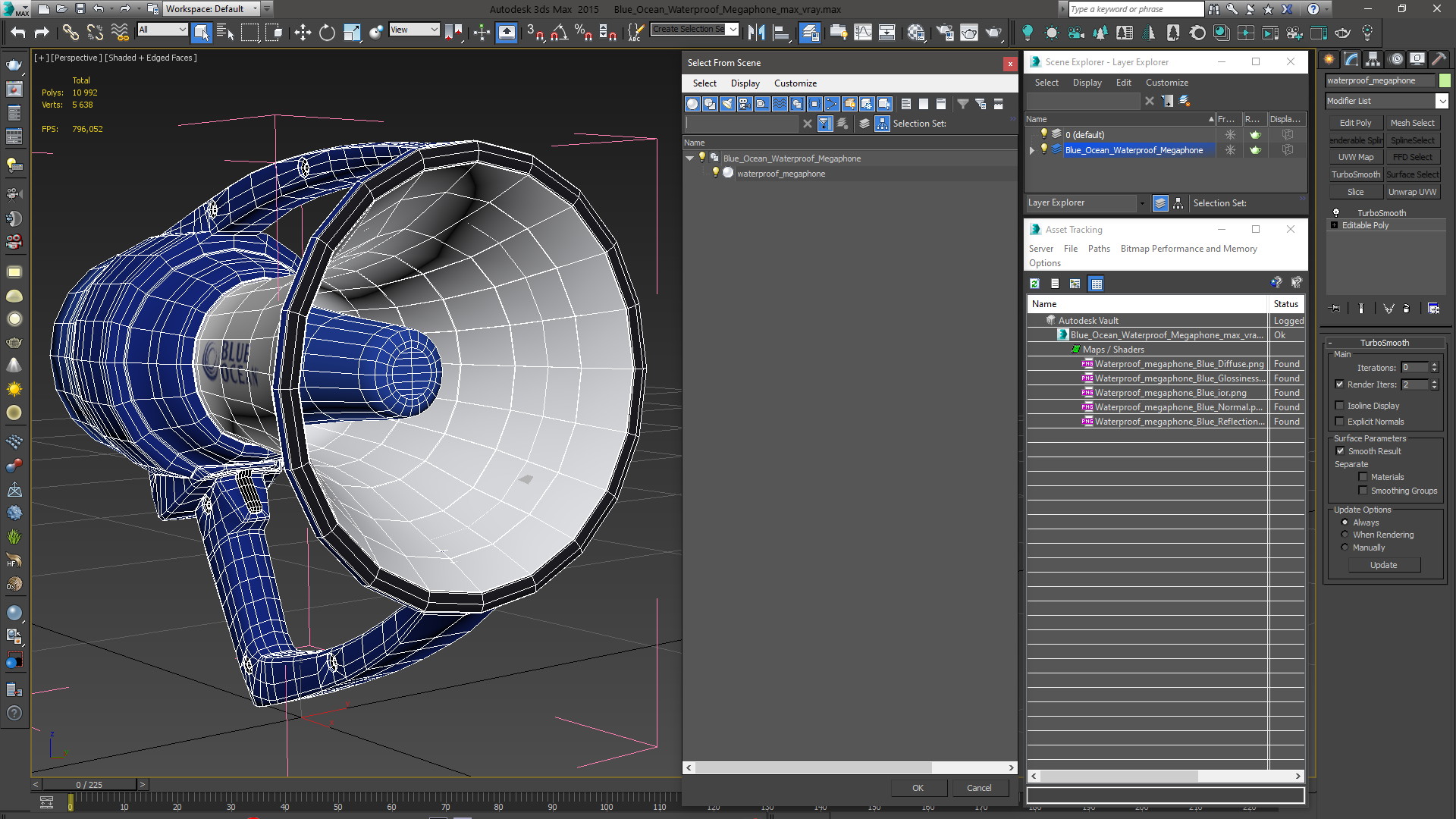Click Cancel in Select From Scene dialog

978,788
